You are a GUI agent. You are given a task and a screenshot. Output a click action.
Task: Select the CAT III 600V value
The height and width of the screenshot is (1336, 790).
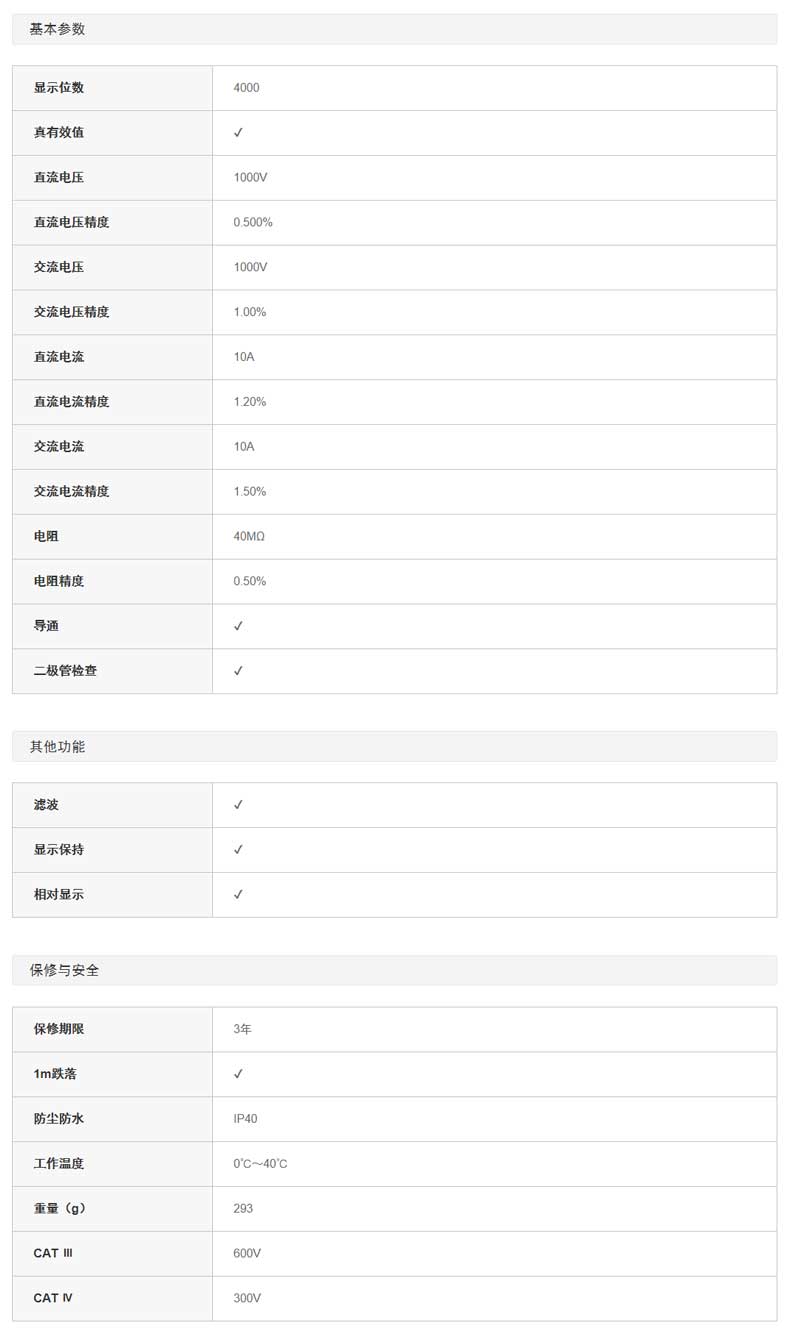pyautogui.click(x=247, y=1253)
